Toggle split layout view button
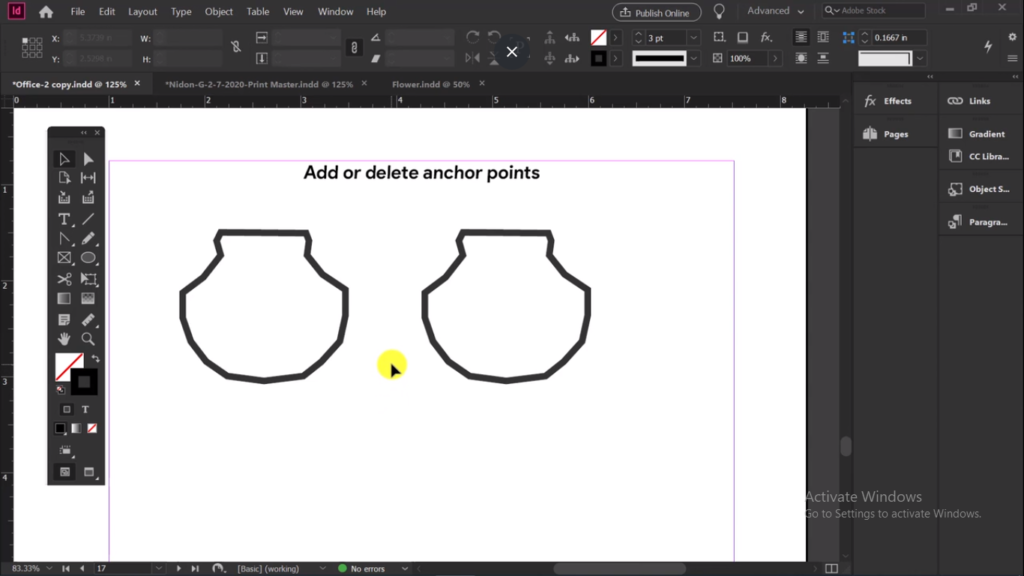The image size is (1024, 576). click(x=831, y=569)
